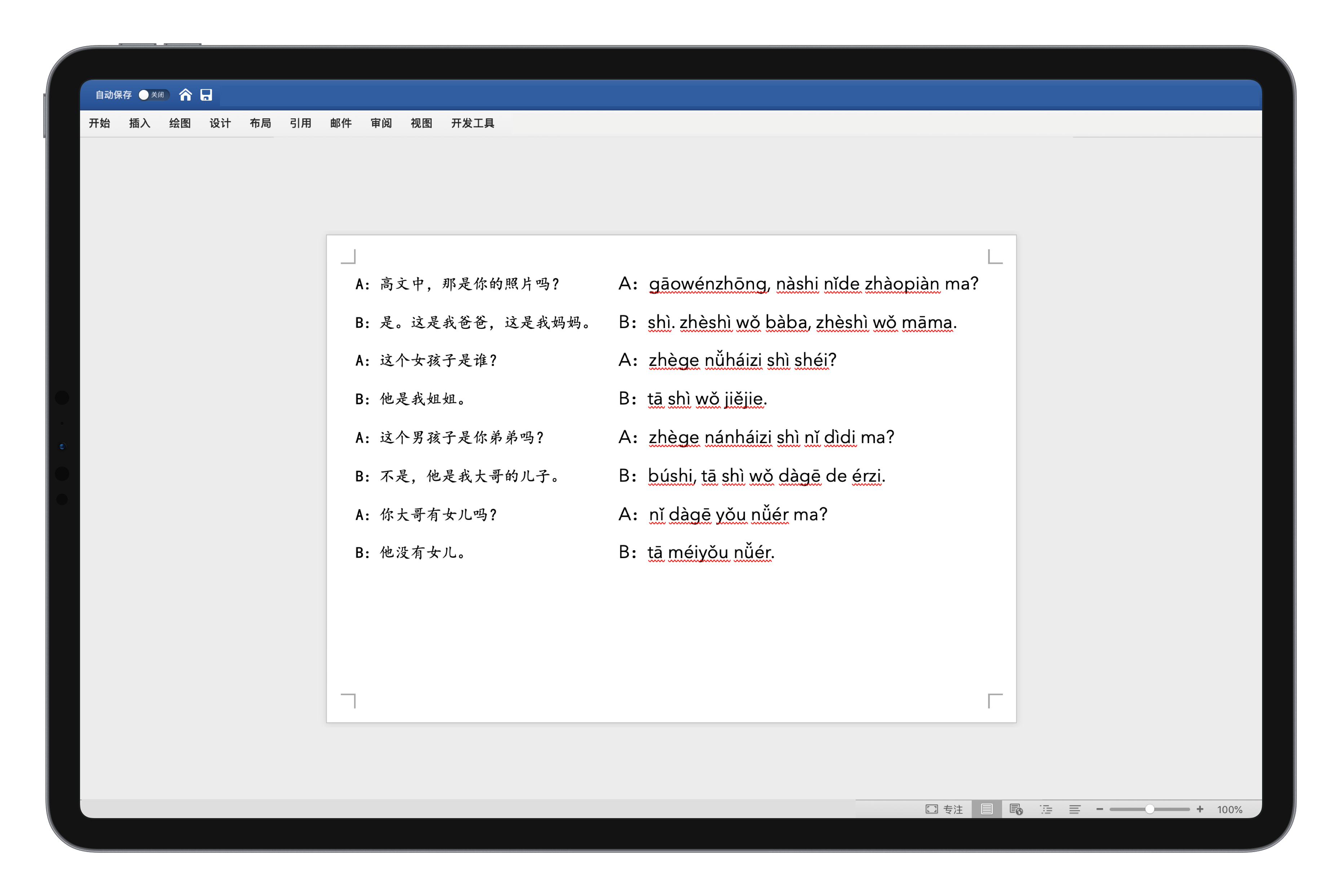Switch to the 绘图 tab

pyautogui.click(x=180, y=123)
